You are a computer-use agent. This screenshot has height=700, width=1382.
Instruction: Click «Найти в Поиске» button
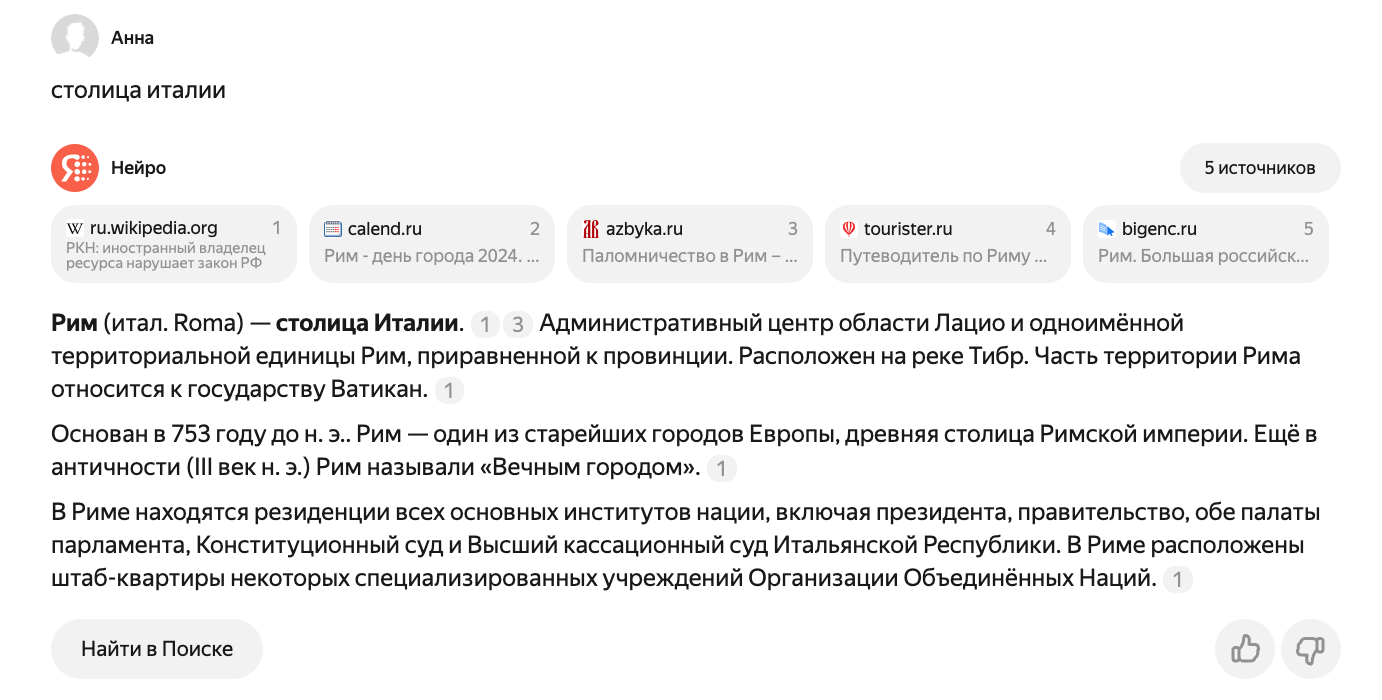156,648
